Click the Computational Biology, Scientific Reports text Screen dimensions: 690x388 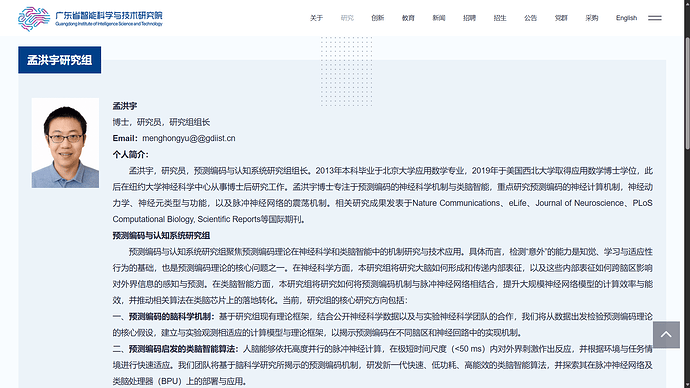point(187,219)
